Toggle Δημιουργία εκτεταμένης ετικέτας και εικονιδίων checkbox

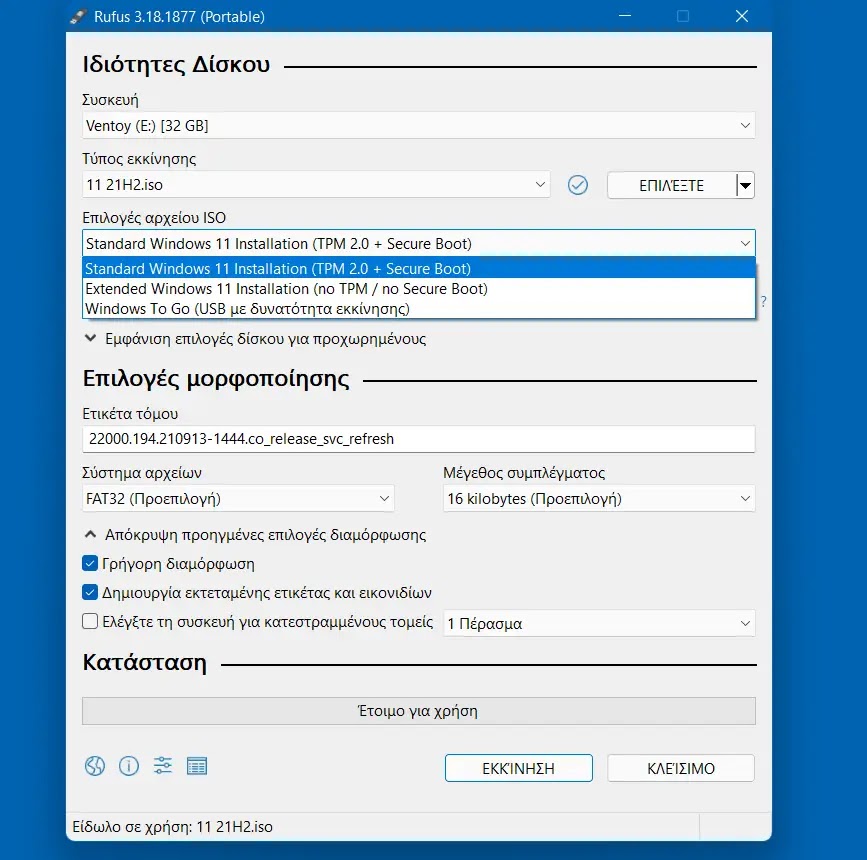tap(90, 592)
